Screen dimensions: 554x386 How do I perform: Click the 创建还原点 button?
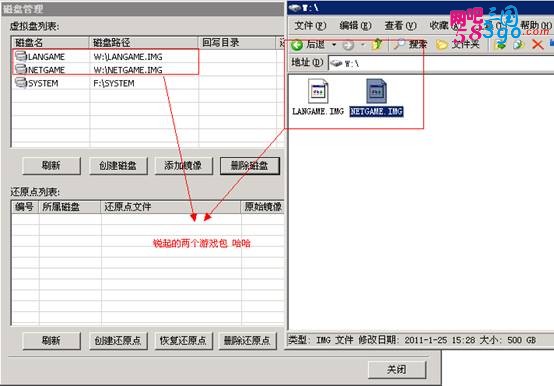point(118,341)
